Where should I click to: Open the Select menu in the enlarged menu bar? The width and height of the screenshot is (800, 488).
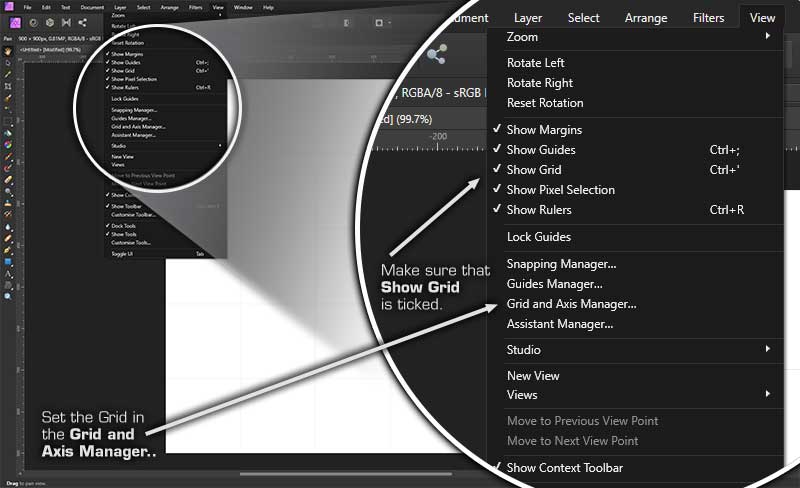tap(583, 18)
